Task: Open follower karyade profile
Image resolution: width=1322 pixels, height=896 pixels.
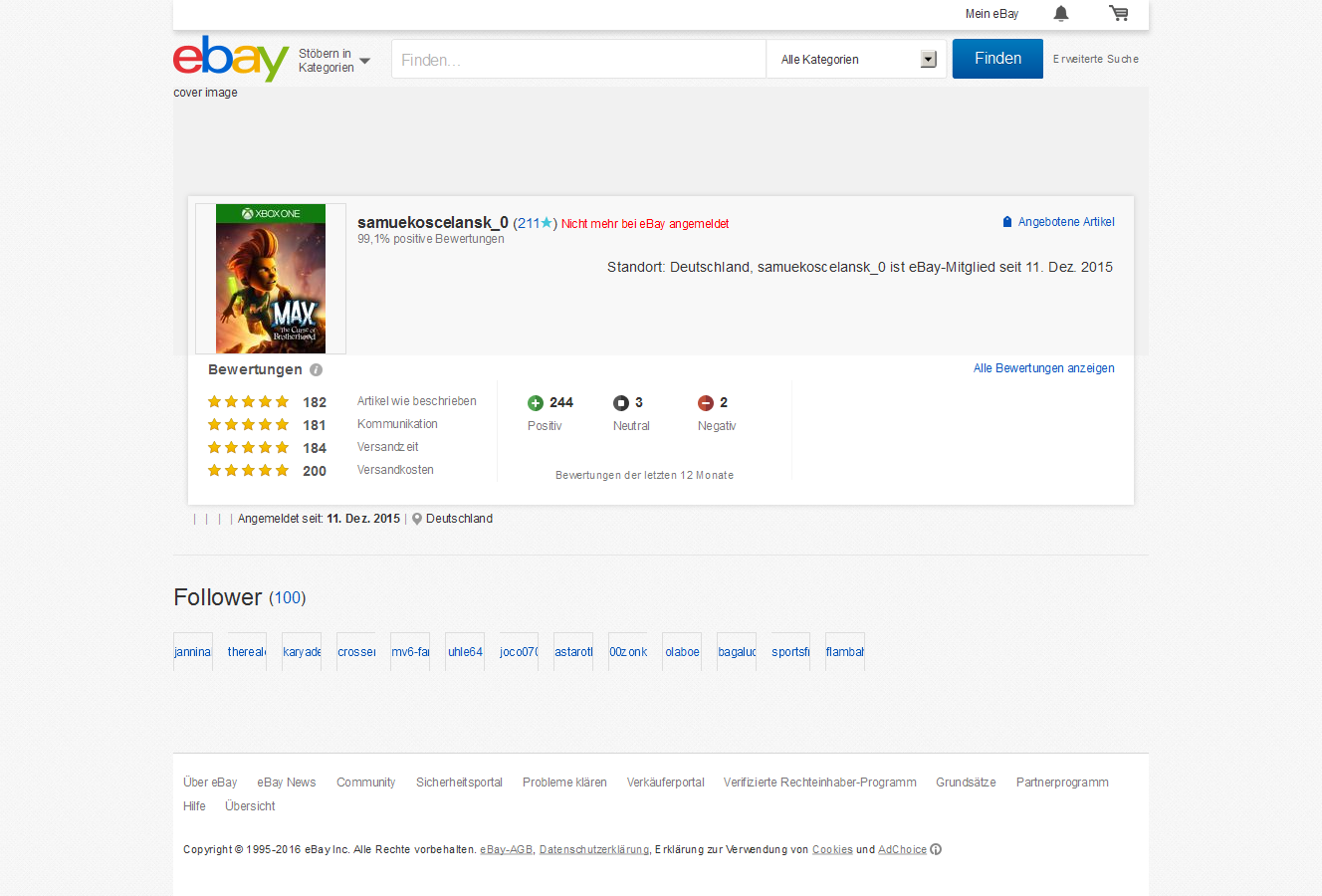Action: coord(302,652)
